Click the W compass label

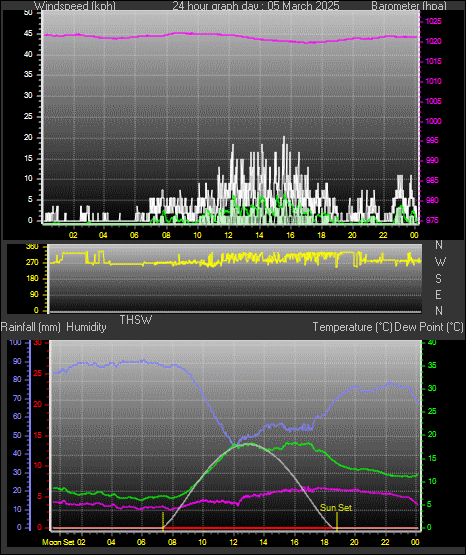point(440,262)
